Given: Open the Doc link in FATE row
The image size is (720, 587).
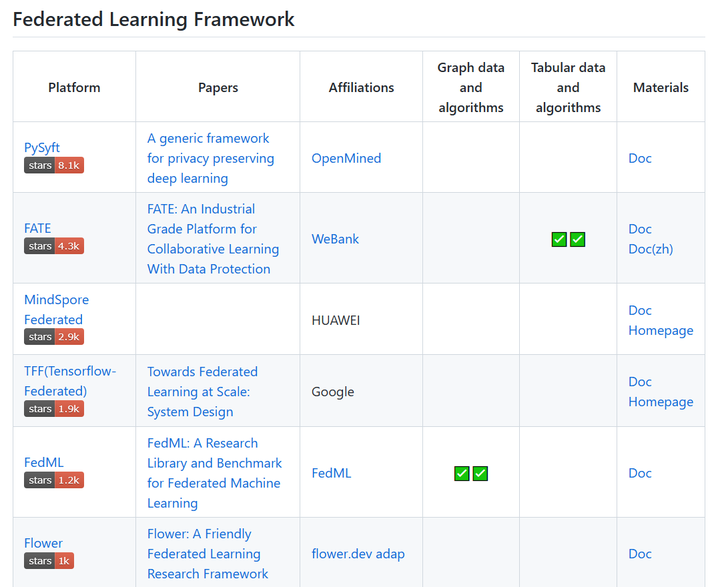Looking at the screenshot, I should tap(640, 229).
